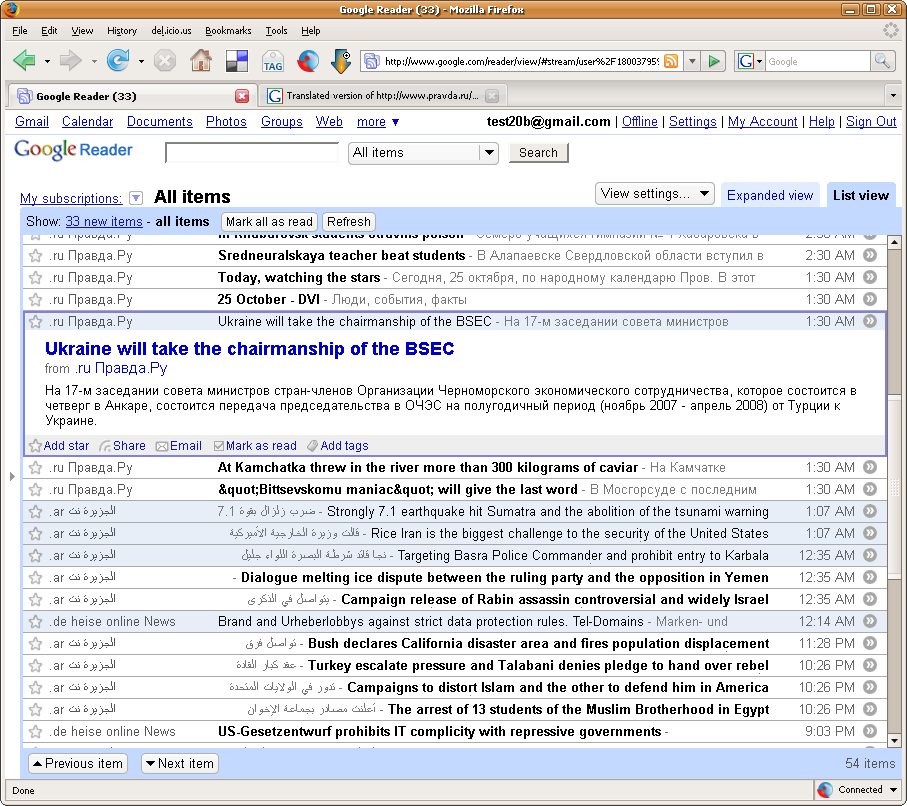Click the red-blue globe toolbar icon

(308, 61)
